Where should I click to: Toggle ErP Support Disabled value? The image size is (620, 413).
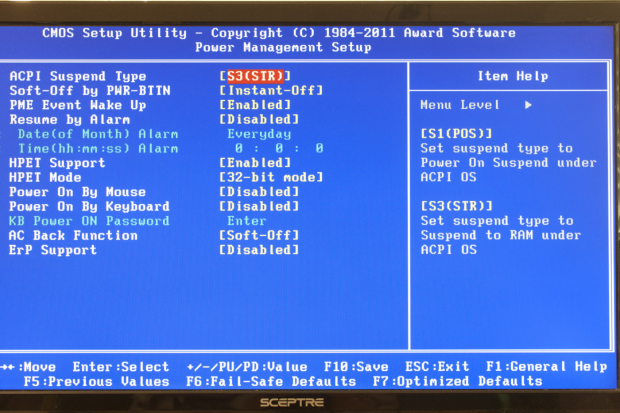(259, 250)
